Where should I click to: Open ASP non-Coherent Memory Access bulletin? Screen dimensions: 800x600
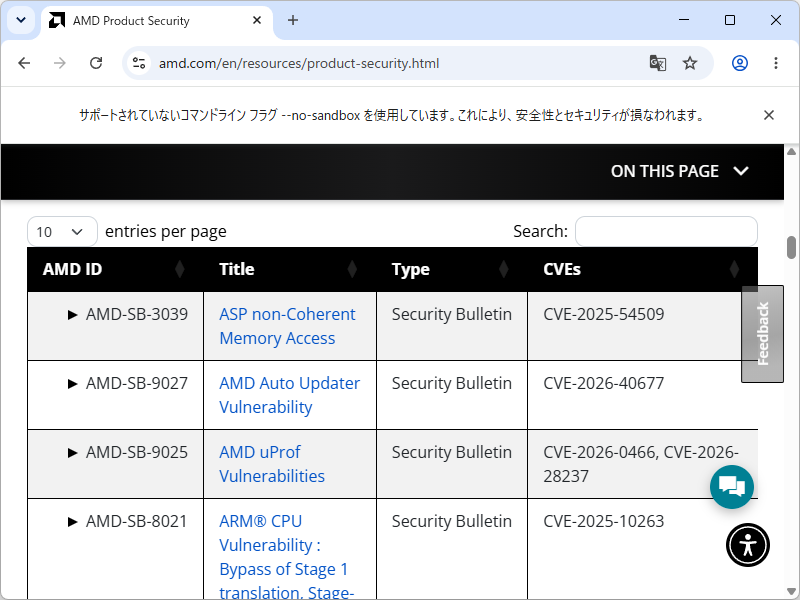(287, 327)
